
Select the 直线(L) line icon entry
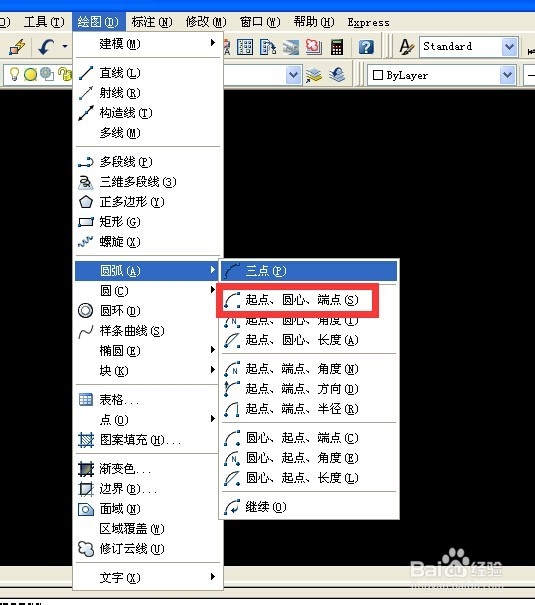(x=86, y=73)
